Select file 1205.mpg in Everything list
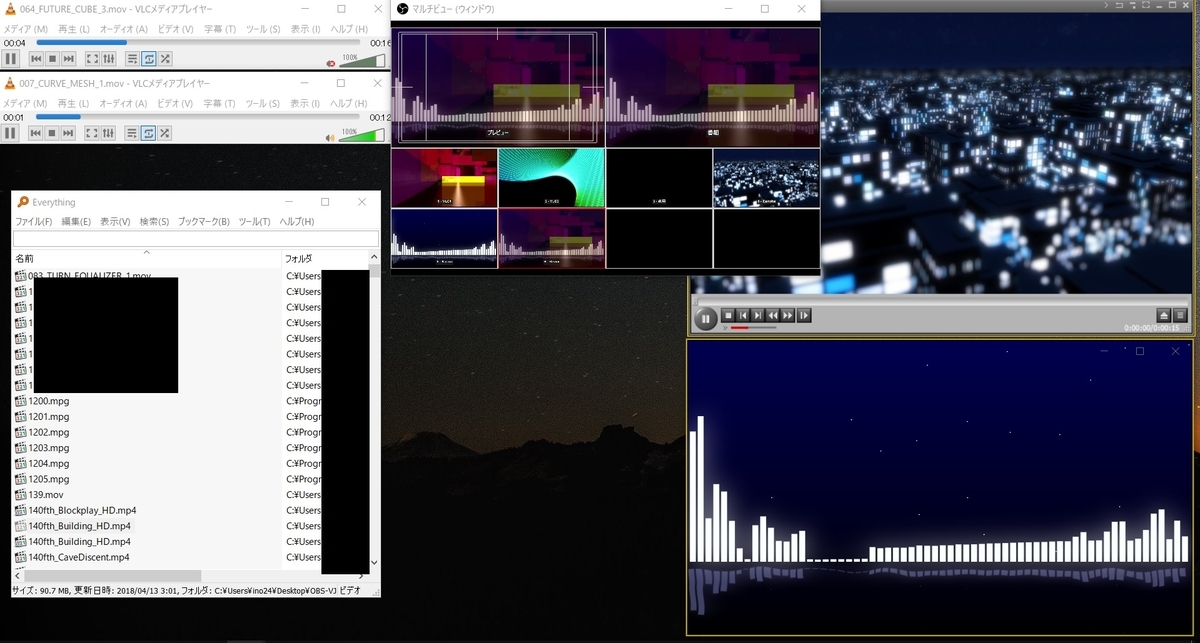This screenshot has width=1200, height=643. 49,479
